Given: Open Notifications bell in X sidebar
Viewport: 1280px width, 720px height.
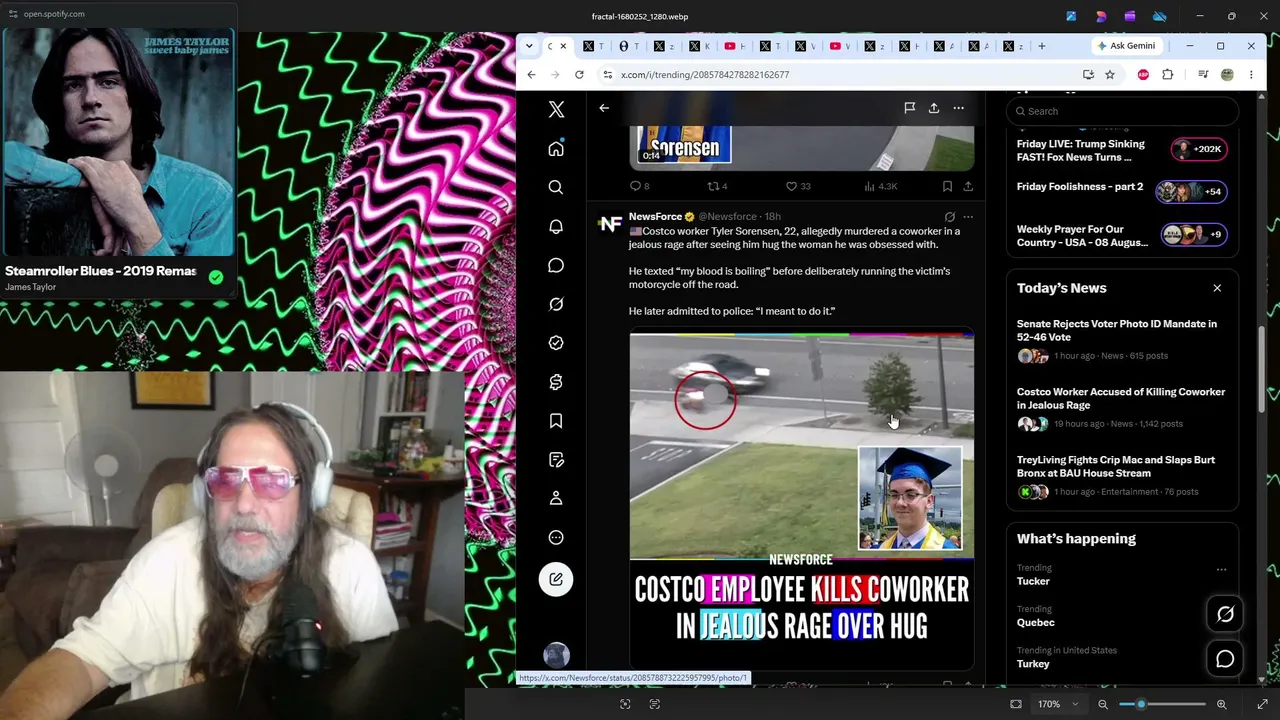Looking at the screenshot, I should (556, 227).
